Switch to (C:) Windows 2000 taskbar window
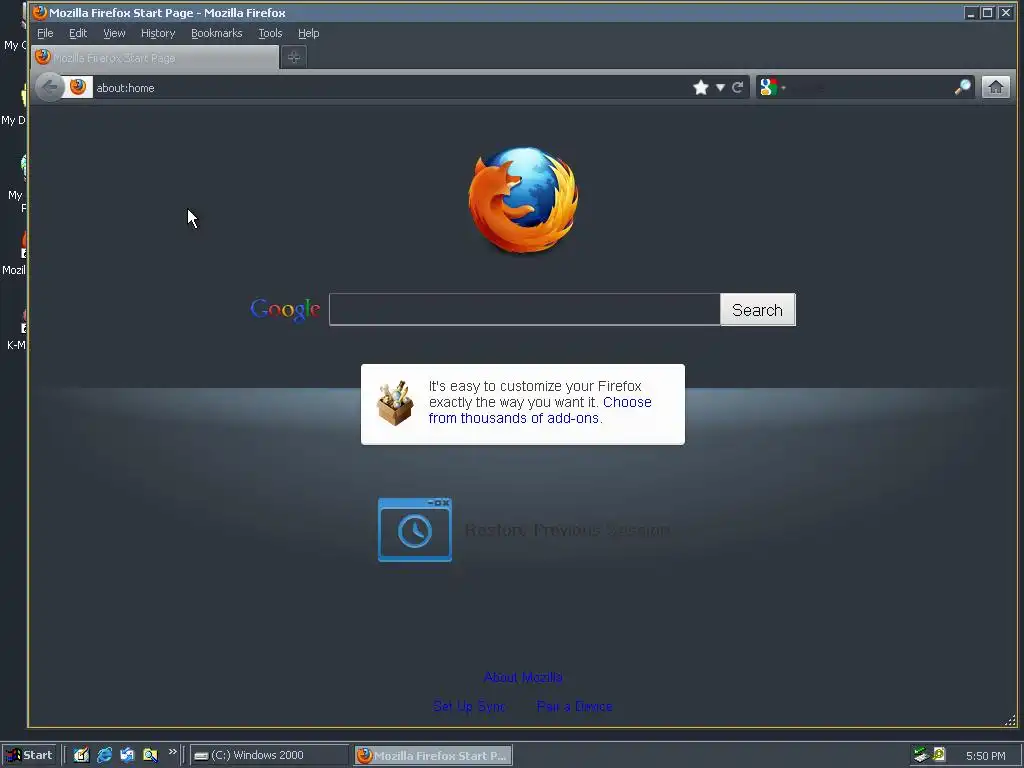1024x768 pixels. pos(270,756)
